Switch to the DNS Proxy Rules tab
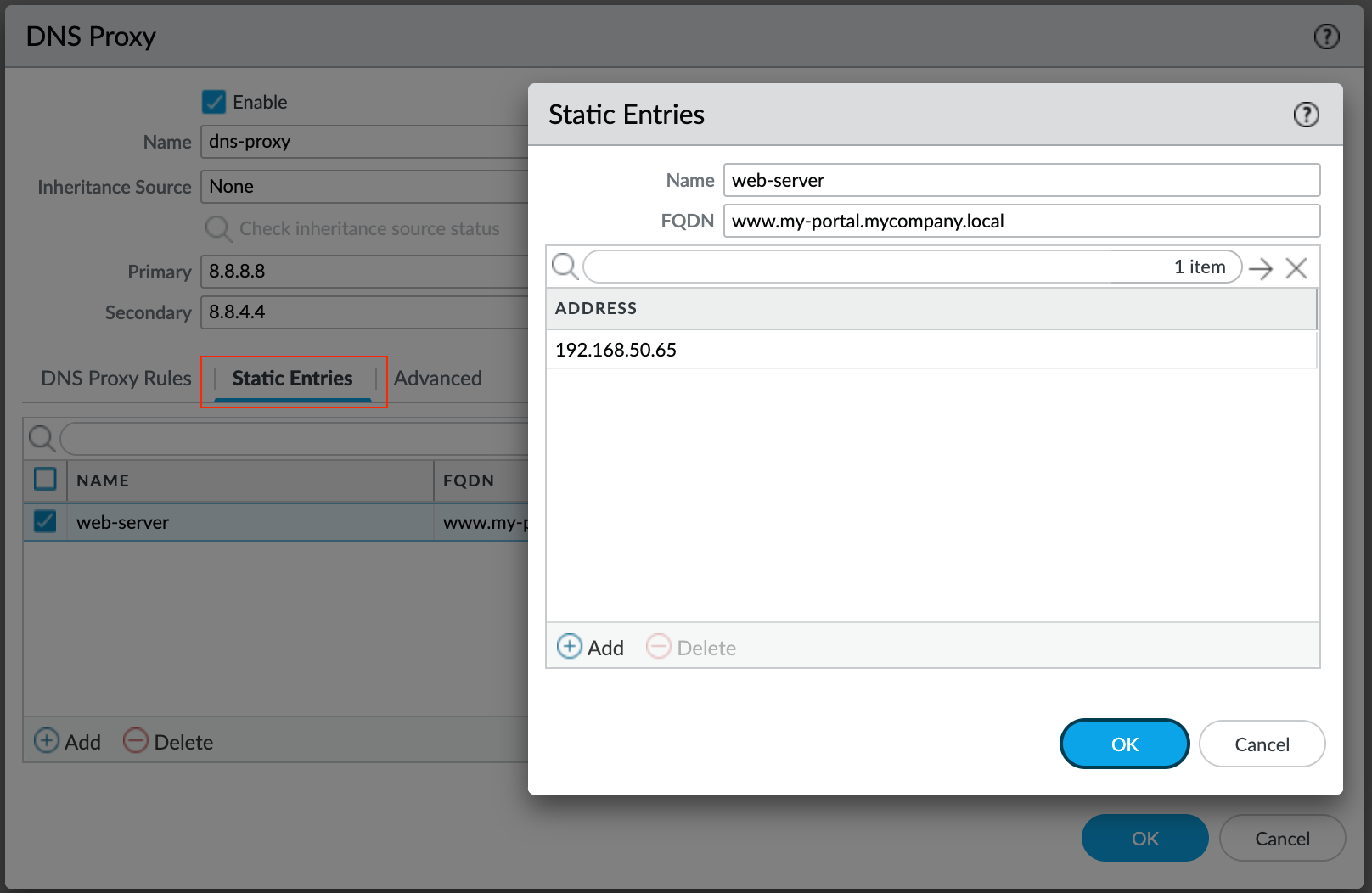The height and width of the screenshot is (893, 1372). point(116,379)
